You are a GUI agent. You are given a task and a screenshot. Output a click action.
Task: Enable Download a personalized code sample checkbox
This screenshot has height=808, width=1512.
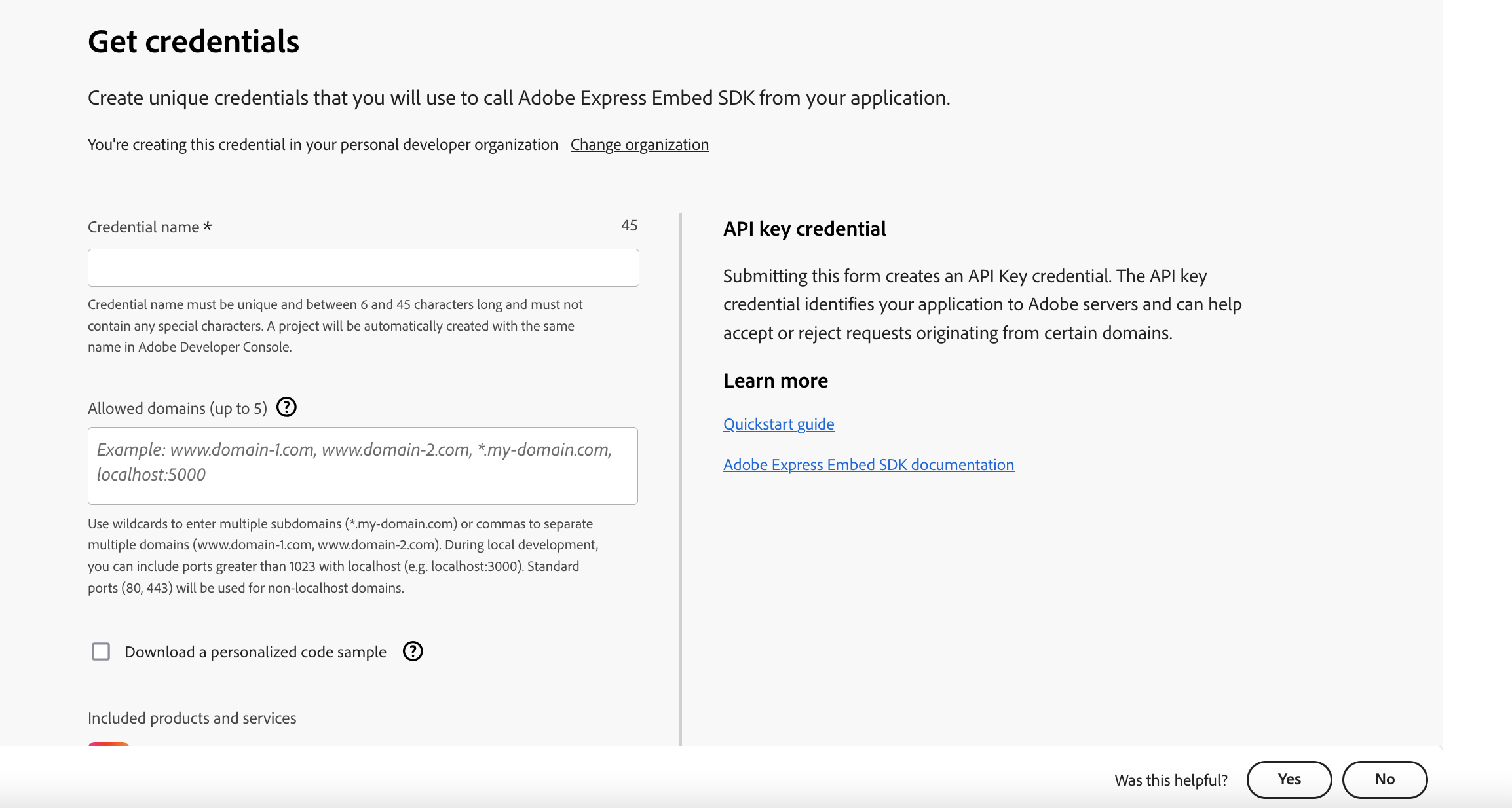pyautogui.click(x=101, y=652)
